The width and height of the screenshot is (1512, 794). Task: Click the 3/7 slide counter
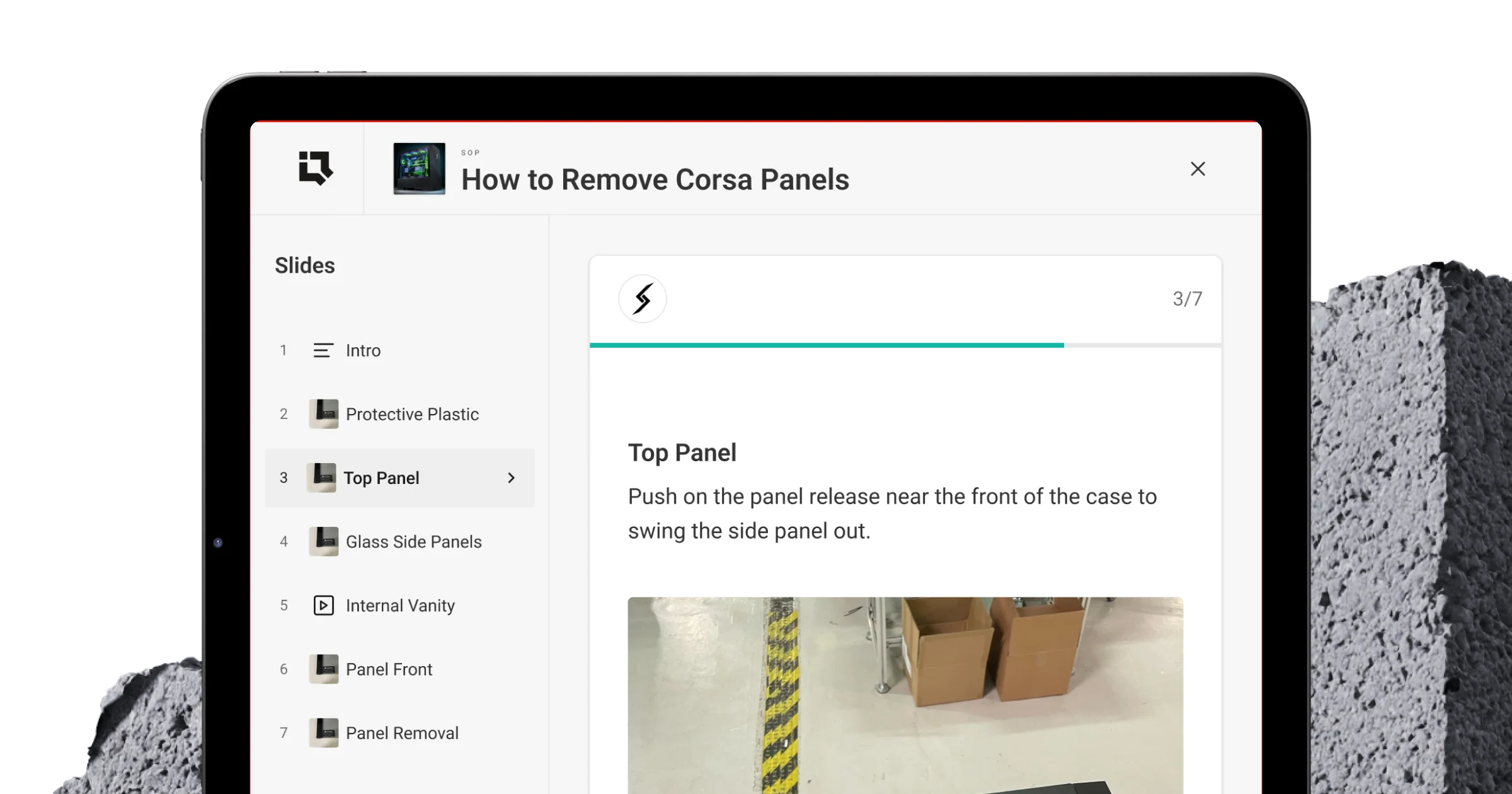click(1188, 299)
